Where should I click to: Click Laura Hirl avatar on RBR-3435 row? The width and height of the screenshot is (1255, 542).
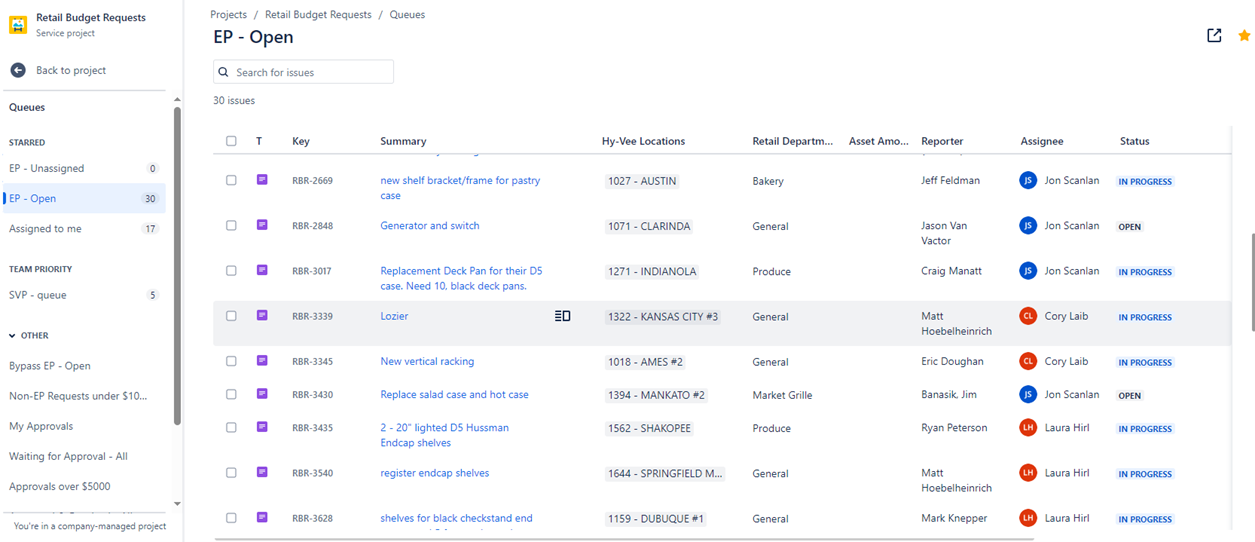tap(1028, 428)
